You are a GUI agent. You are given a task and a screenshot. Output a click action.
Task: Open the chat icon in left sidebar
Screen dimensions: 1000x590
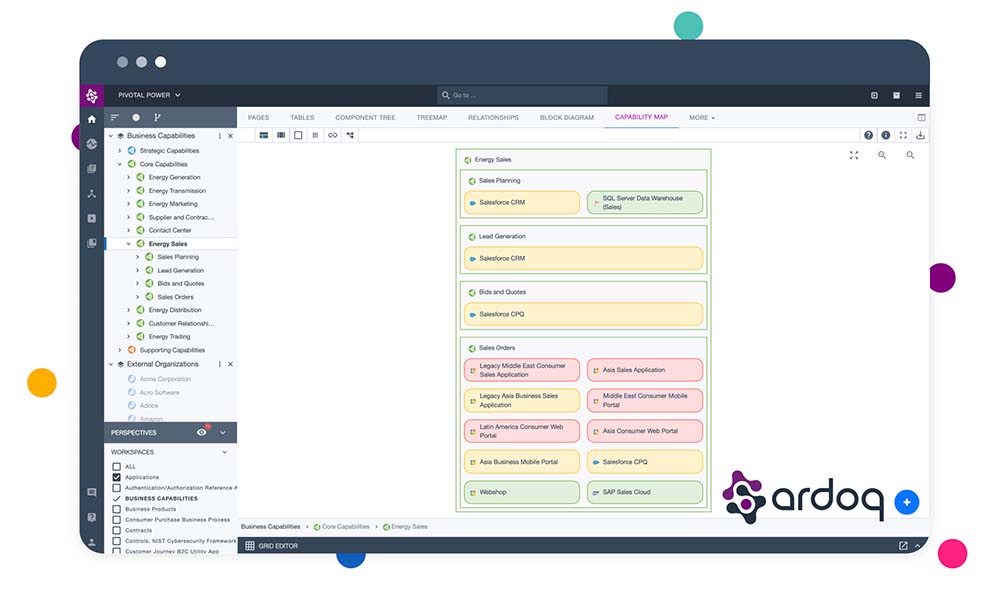92,492
